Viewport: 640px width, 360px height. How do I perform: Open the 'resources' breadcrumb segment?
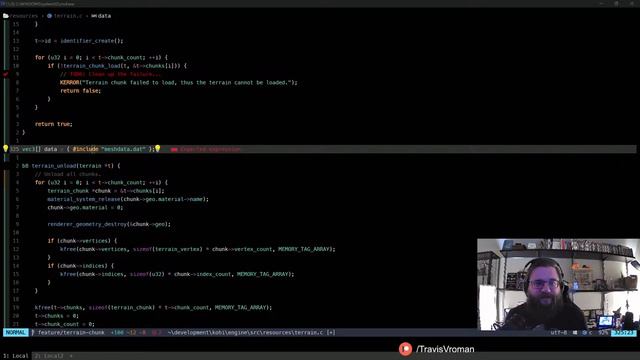24,16
